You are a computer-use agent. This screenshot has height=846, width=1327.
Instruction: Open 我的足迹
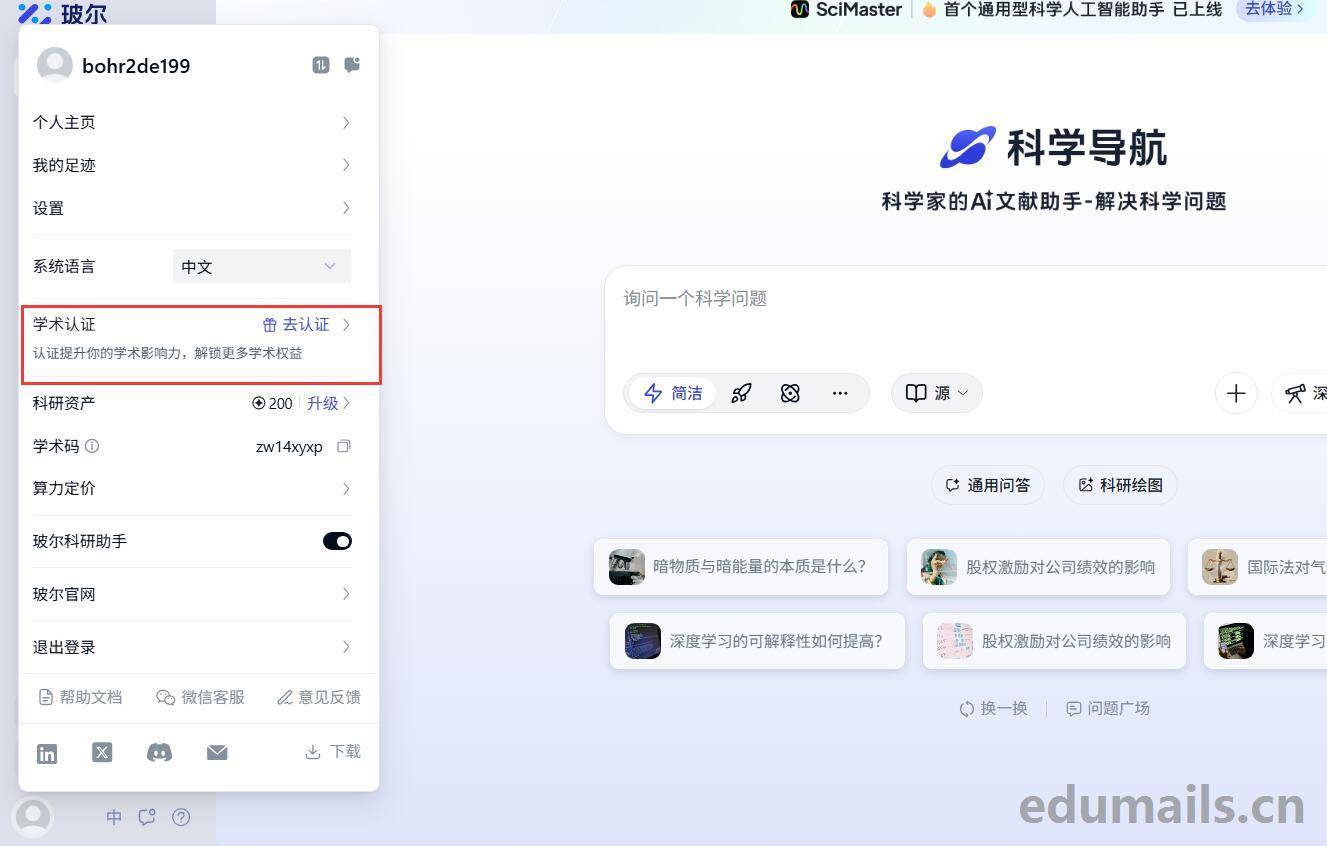tap(192, 165)
